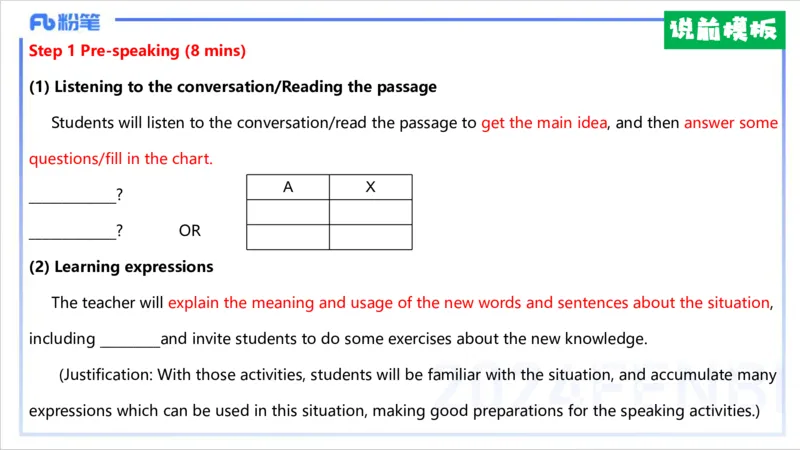Click the bottom-right empty table cell
The width and height of the screenshot is (800, 450).
370,237
